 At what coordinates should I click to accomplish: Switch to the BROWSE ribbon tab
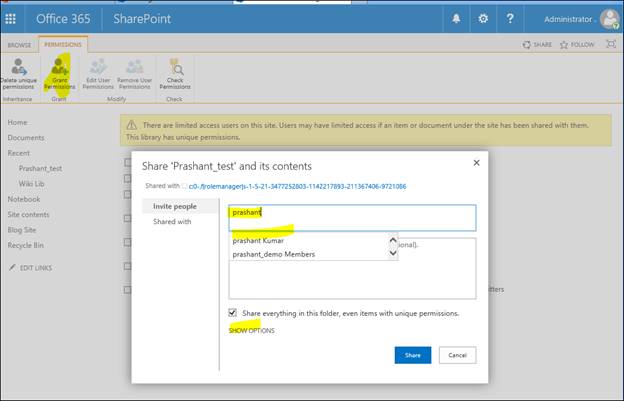pos(19,45)
